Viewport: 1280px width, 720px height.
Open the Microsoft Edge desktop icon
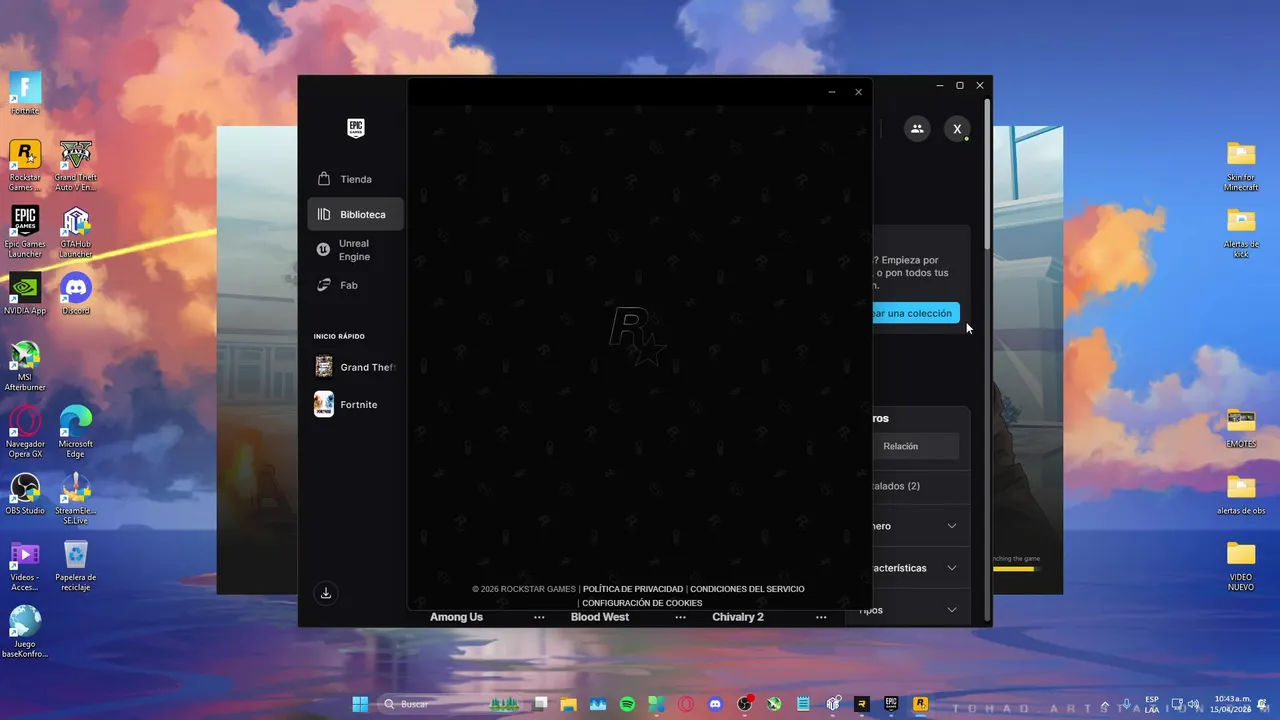tap(76, 431)
